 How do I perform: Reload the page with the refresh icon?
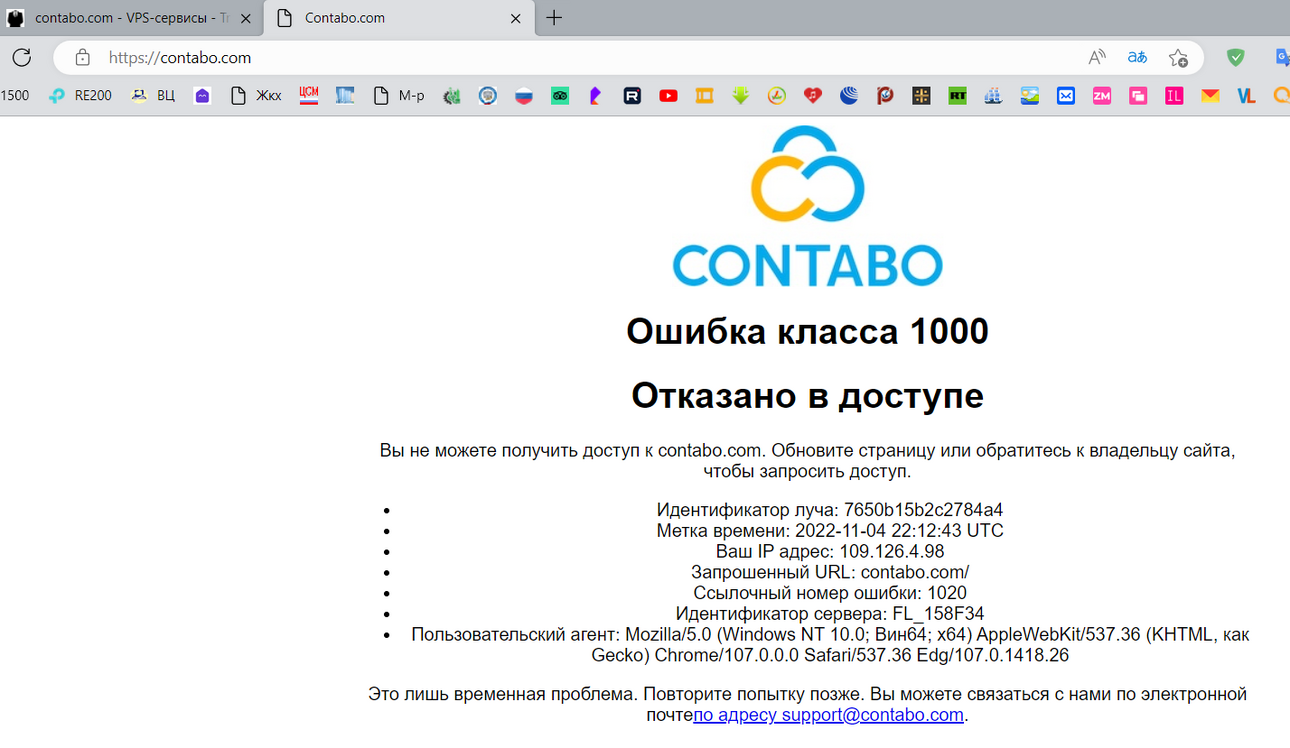pyautogui.click(x=22, y=57)
